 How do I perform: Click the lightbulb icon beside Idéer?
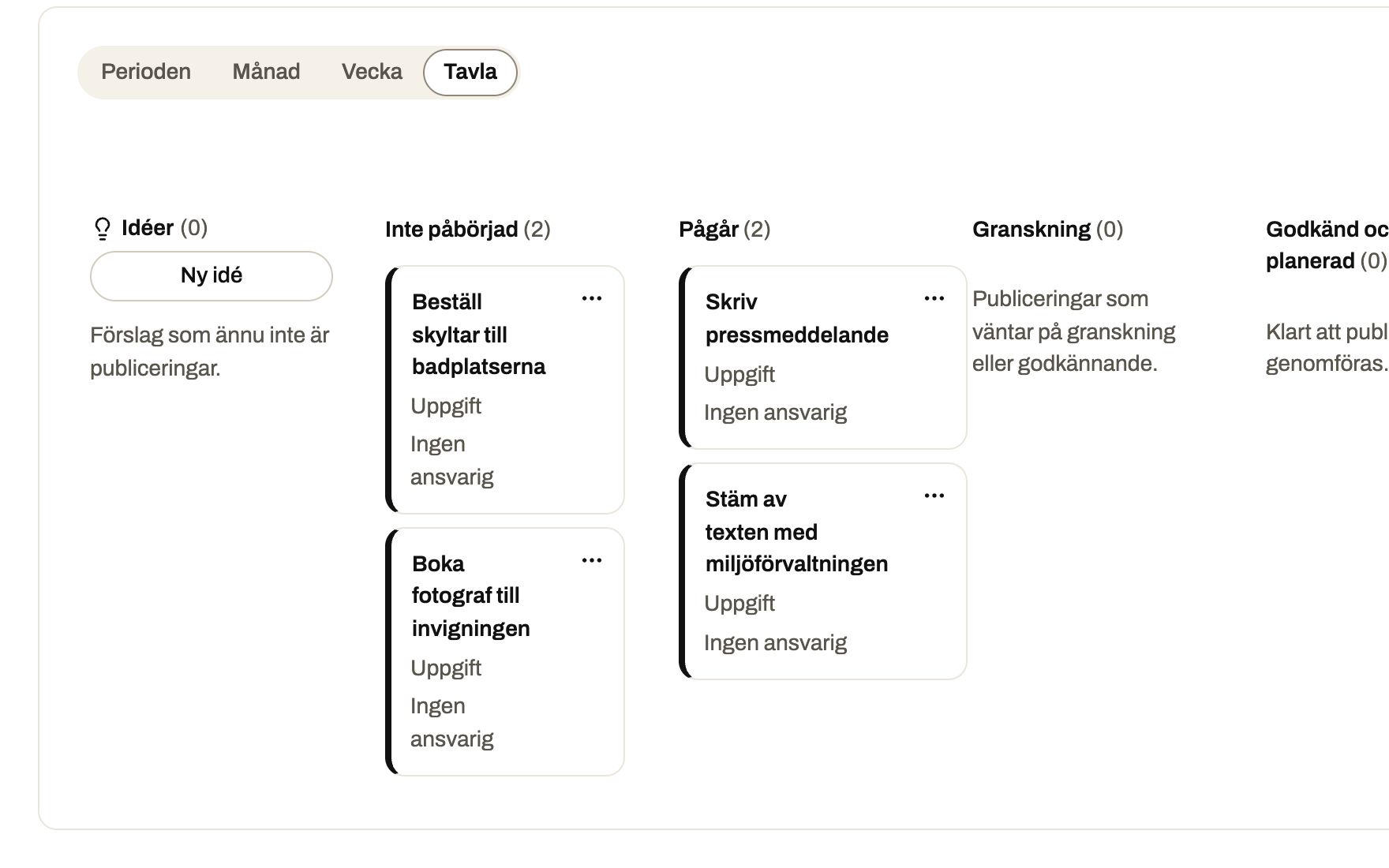point(102,229)
